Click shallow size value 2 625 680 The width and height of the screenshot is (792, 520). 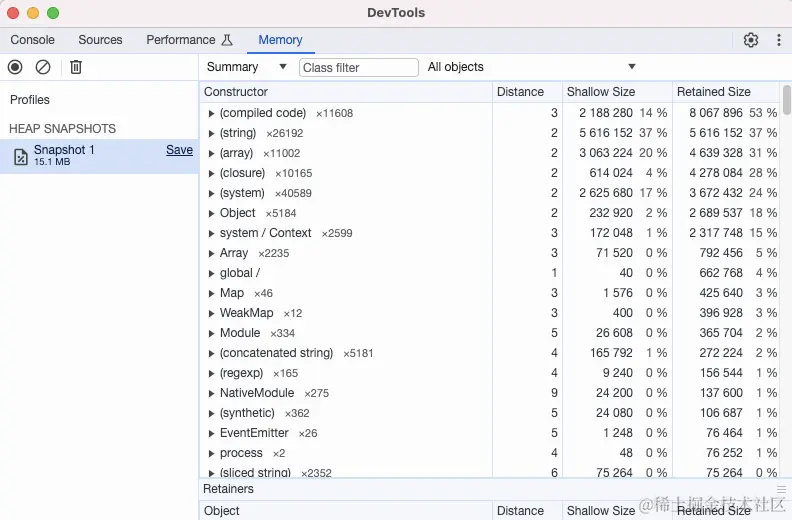(x=606, y=193)
